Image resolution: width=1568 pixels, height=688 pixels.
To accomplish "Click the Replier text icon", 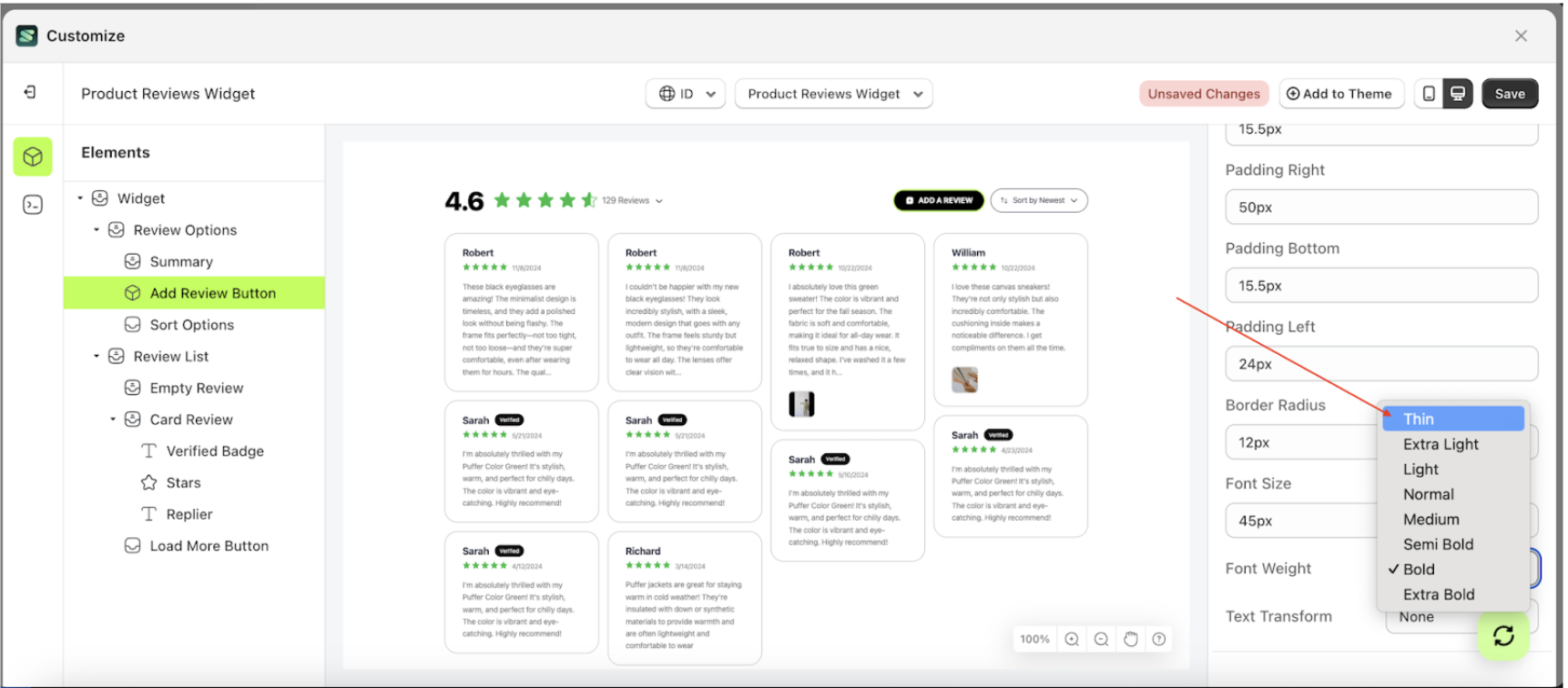I will (x=148, y=514).
